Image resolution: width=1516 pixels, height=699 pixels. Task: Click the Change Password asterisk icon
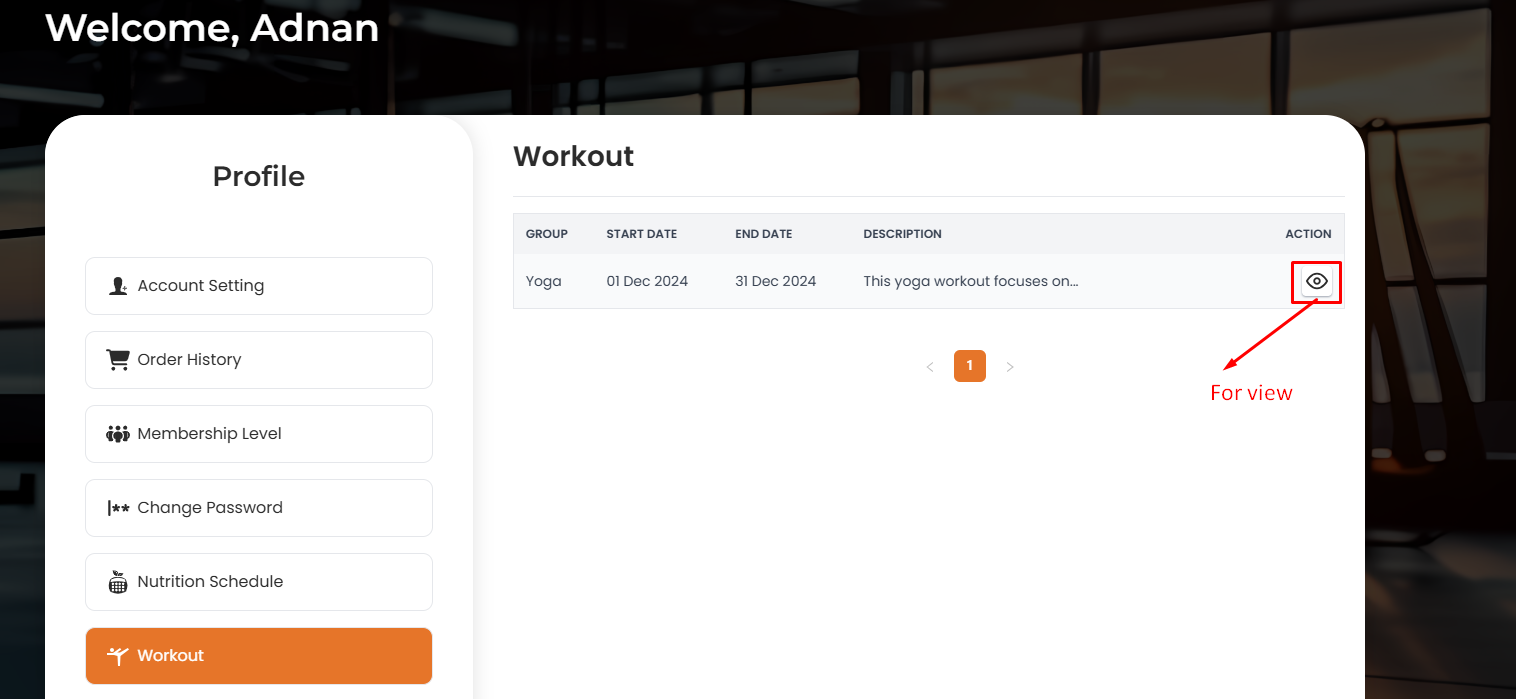click(x=118, y=508)
